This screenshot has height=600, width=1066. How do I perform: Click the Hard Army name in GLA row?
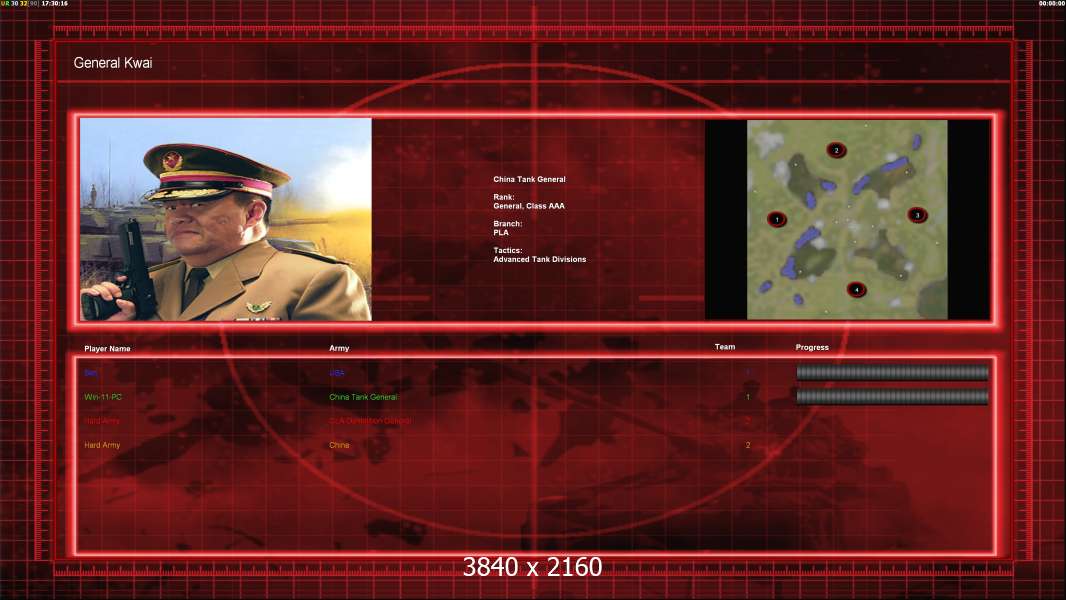[x=102, y=421]
